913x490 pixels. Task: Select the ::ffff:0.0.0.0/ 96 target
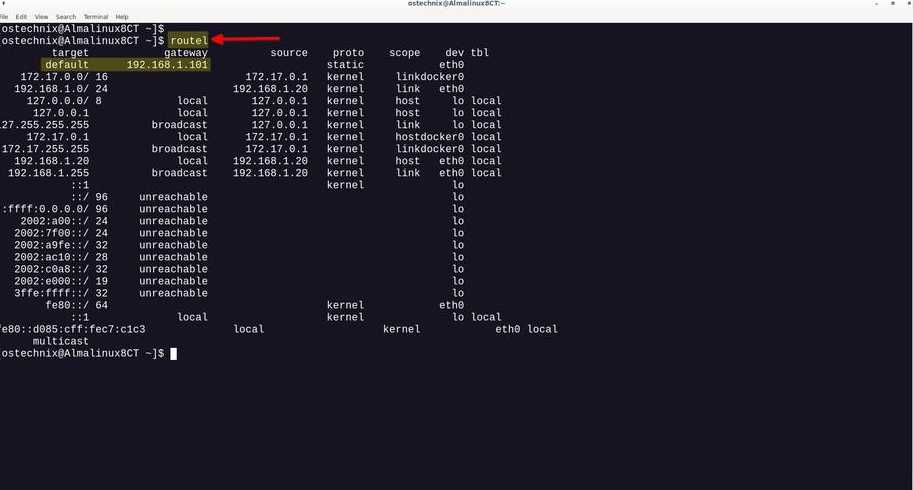[54, 209]
